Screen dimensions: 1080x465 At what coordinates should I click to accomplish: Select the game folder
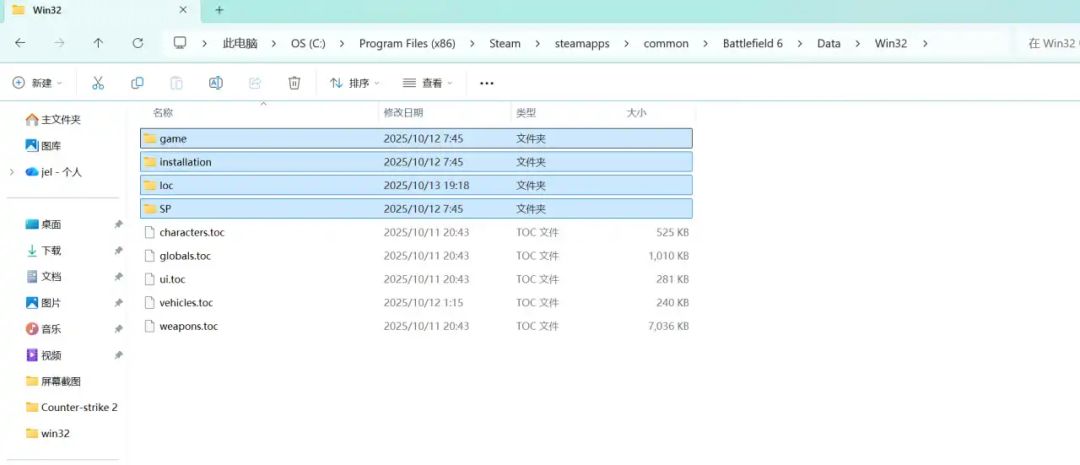[x=416, y=138]
